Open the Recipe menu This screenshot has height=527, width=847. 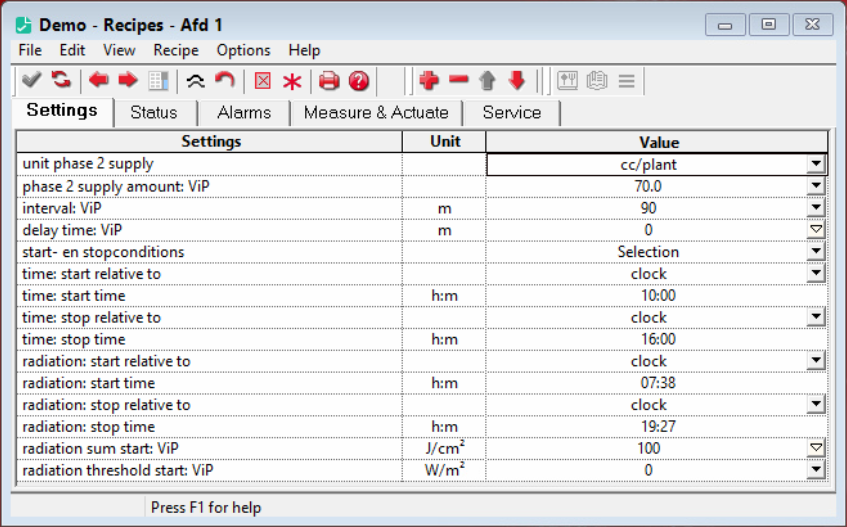176,50
